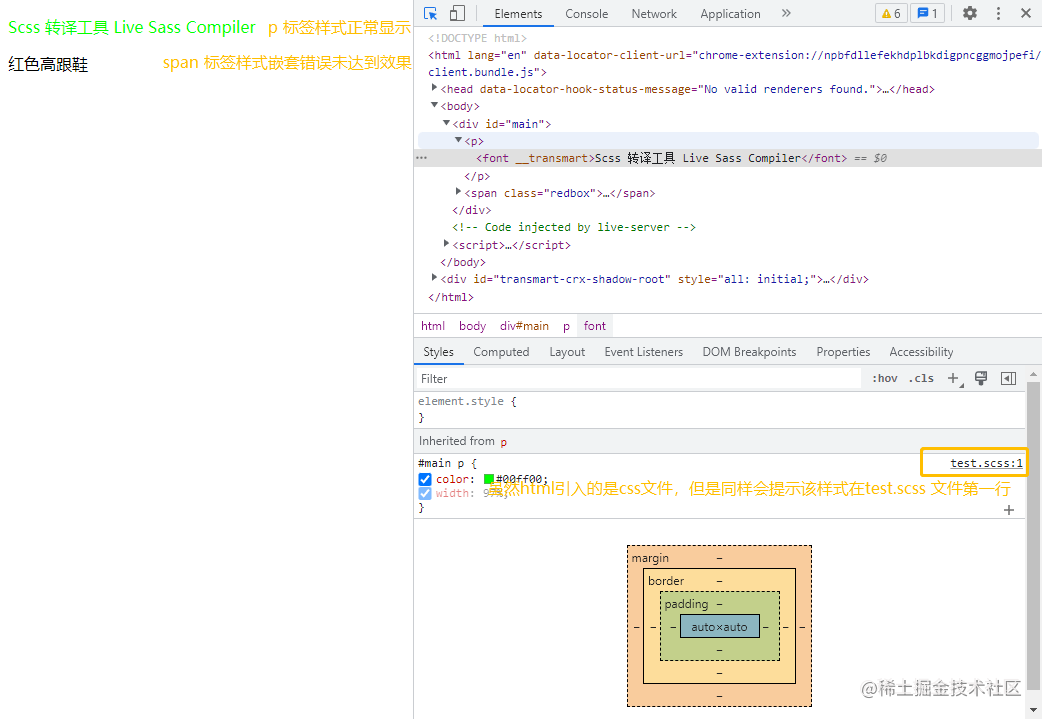Image resolution: width=1042 pixels, height=719 pixels.
Task: Click the test.scss:1 source link
Action: click(986, 463)
